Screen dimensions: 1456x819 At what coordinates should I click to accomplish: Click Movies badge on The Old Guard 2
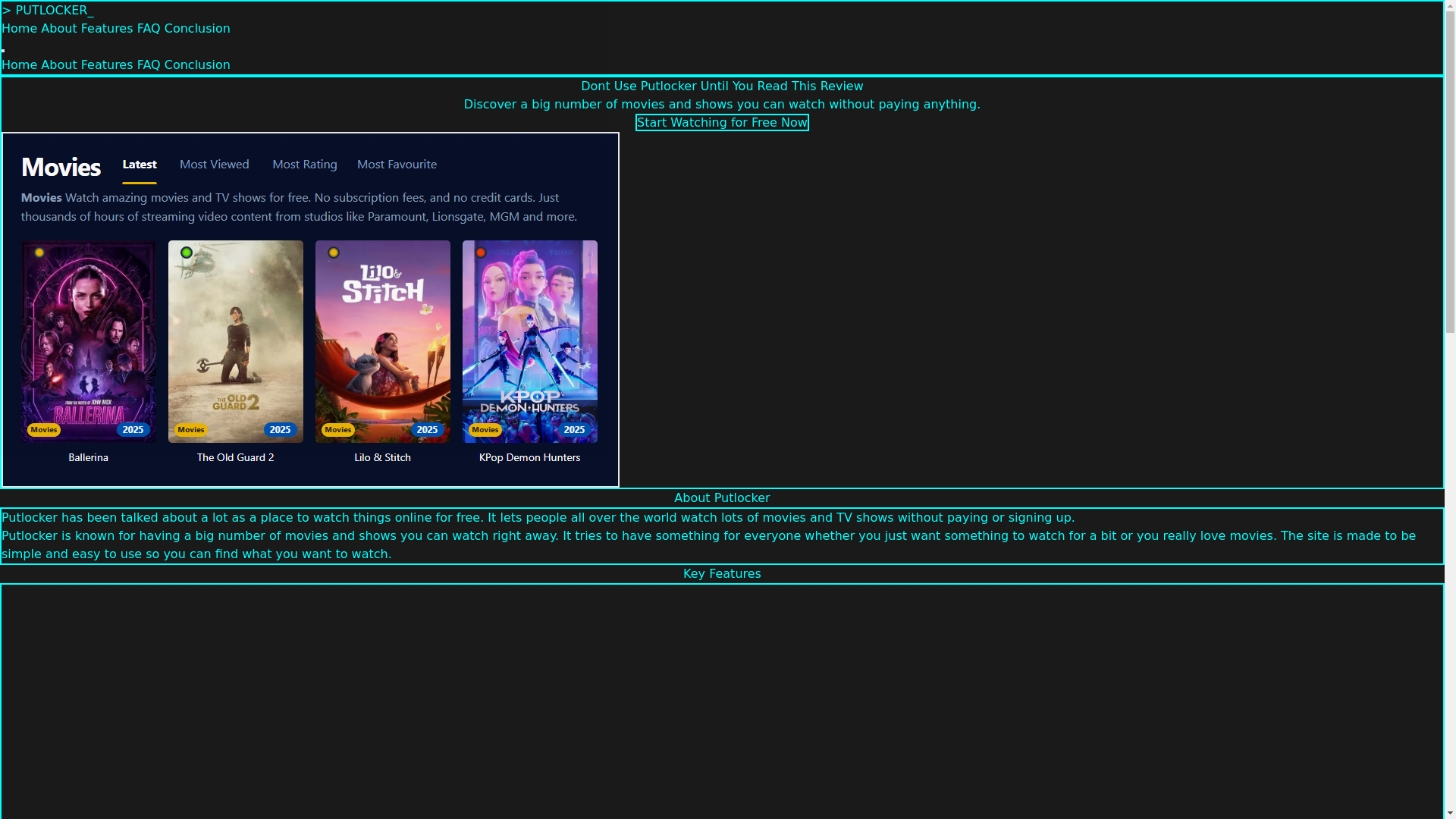coord(191,430)
